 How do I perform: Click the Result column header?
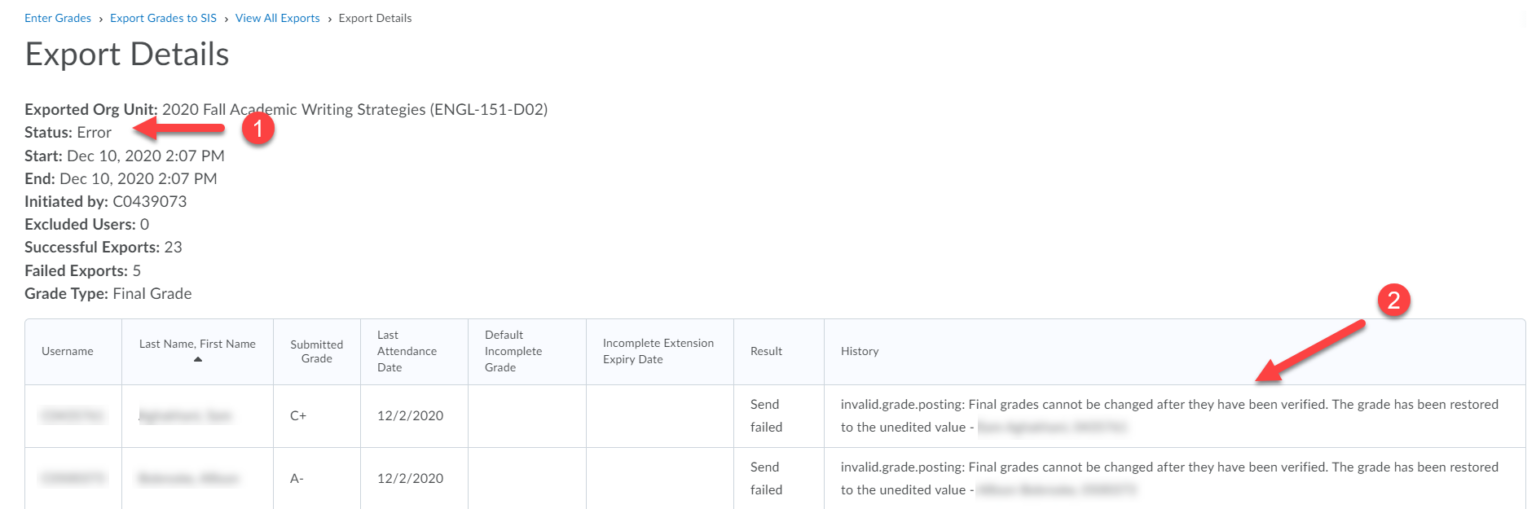pos(766,351)
